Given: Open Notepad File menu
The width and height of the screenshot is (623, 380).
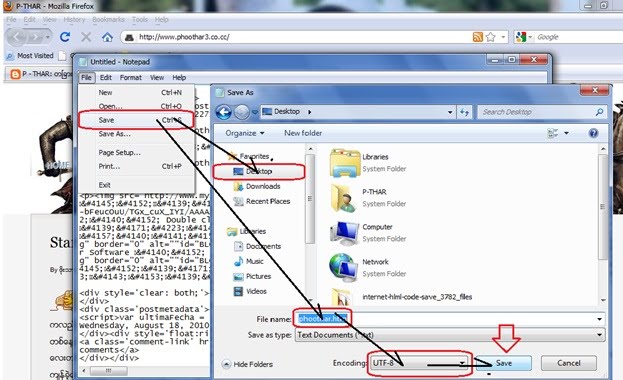Looking at the screenshot, I should click(x=86, y=78).
